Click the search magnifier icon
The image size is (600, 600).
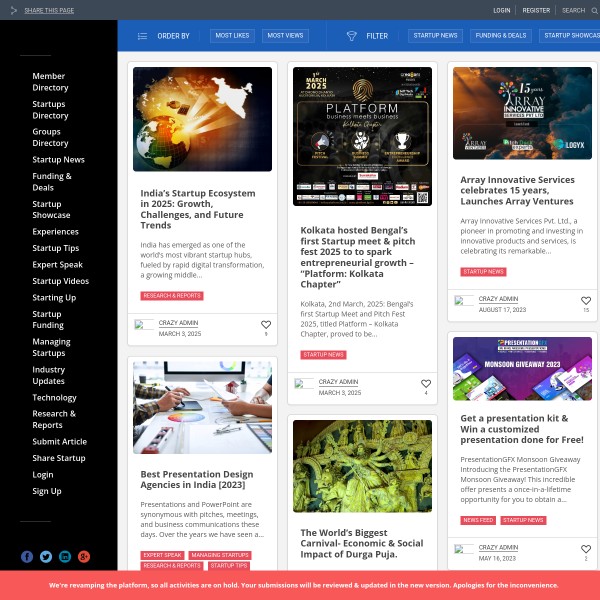(594, 11)
